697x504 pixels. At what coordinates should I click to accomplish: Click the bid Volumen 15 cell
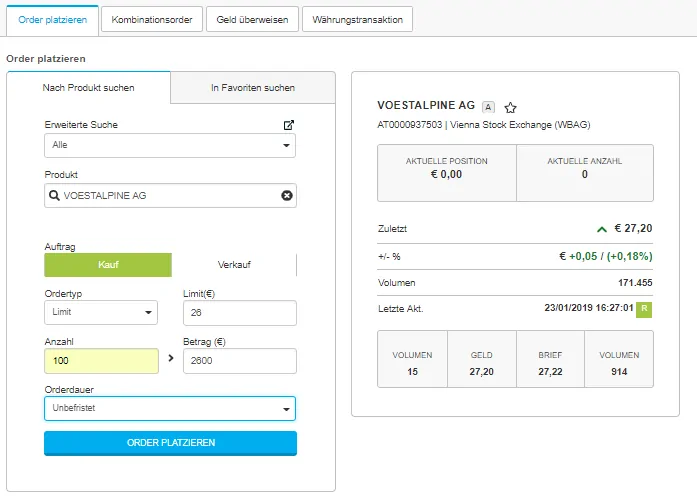click(x=413, y=359)
